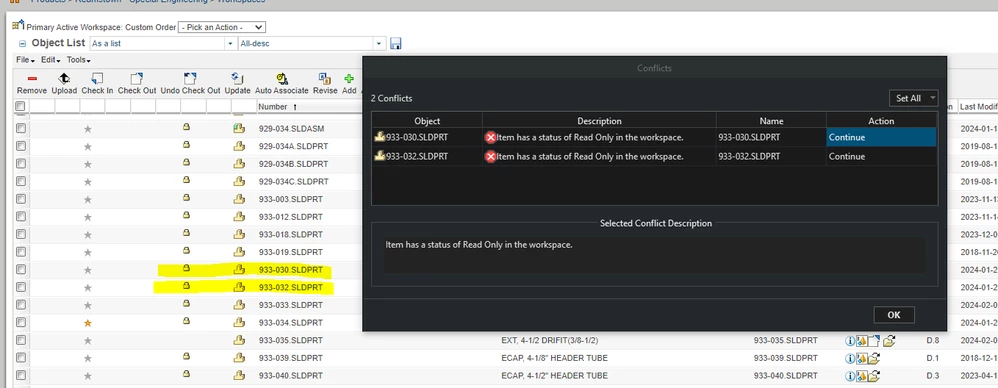Click 933-033.SLDPRT in the object list
998x388 pixels.
click(291, 305)
